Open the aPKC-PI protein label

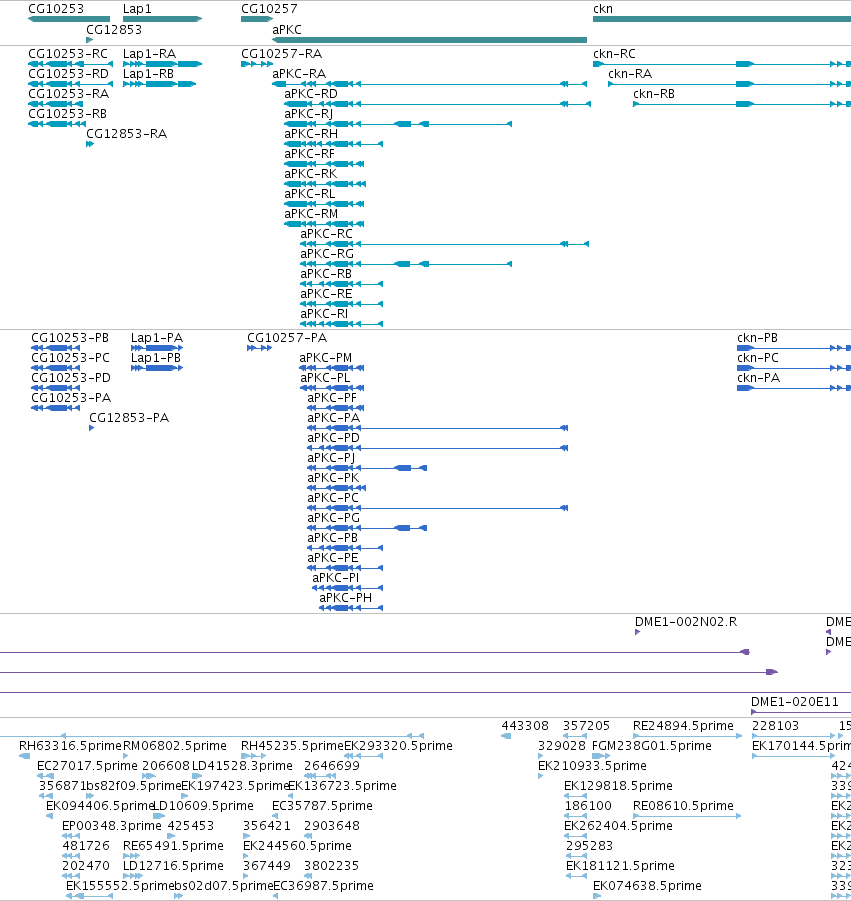[336, 578]
